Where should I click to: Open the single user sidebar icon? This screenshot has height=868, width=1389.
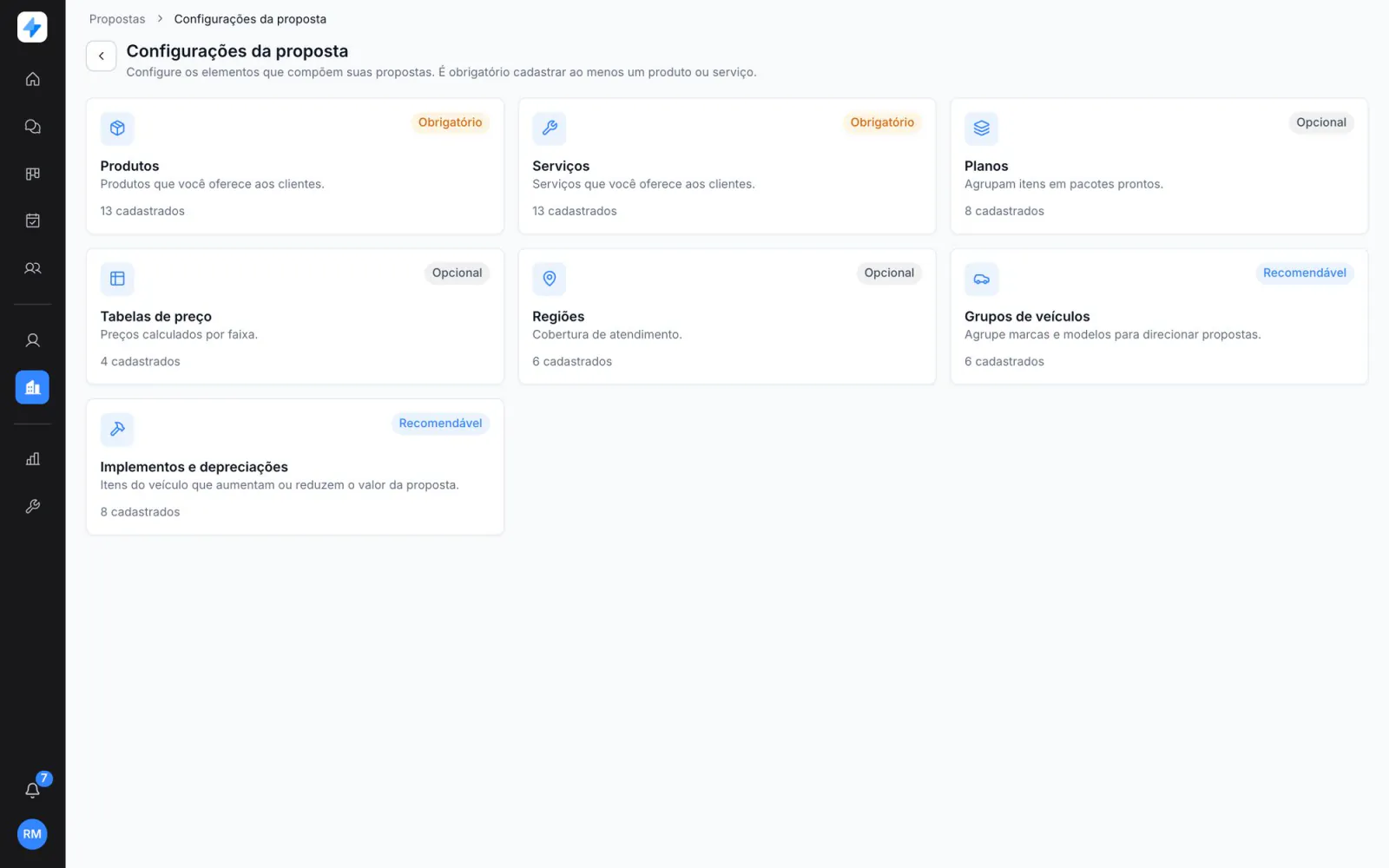point(32,340)
